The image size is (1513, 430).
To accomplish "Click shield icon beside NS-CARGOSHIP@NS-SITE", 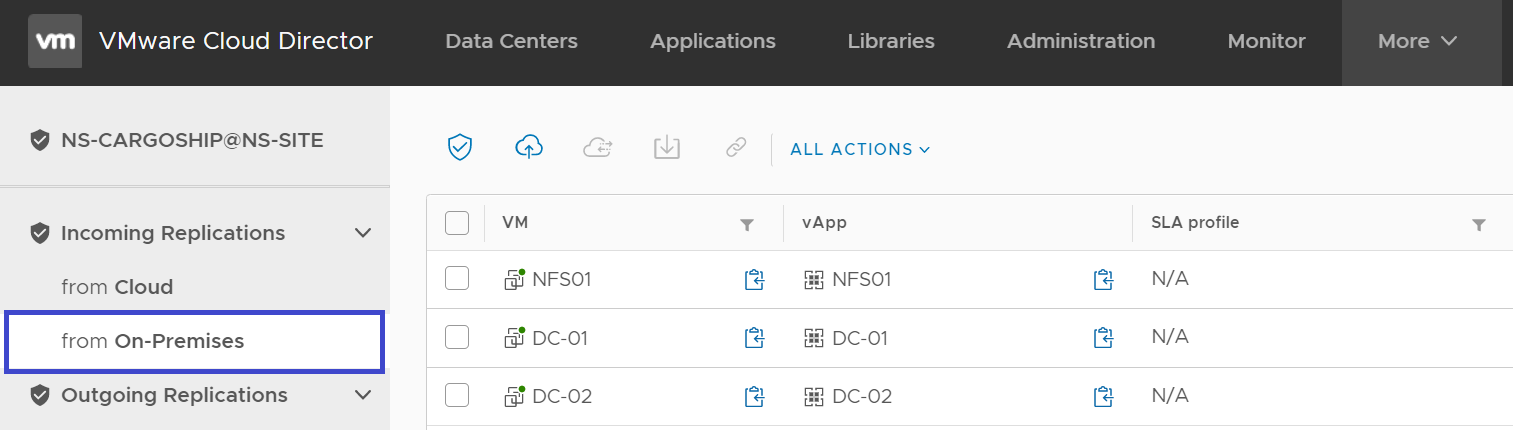I will [40, 141].
